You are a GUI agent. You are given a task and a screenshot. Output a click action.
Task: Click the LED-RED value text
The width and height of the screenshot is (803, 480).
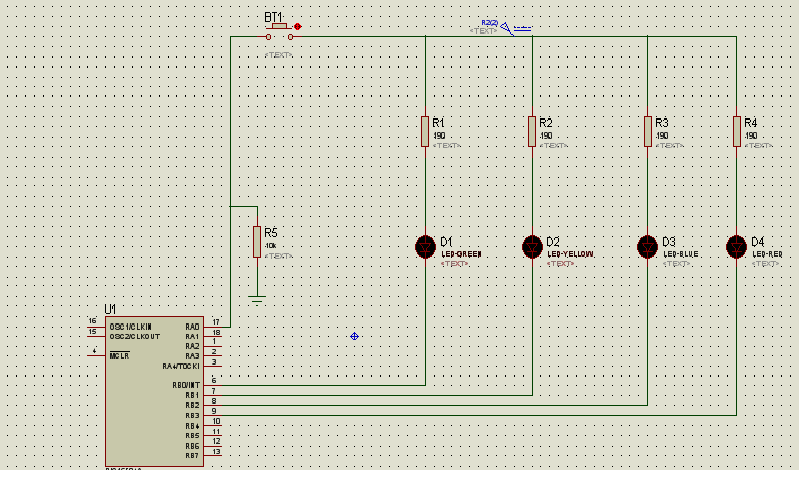[767, 254]
